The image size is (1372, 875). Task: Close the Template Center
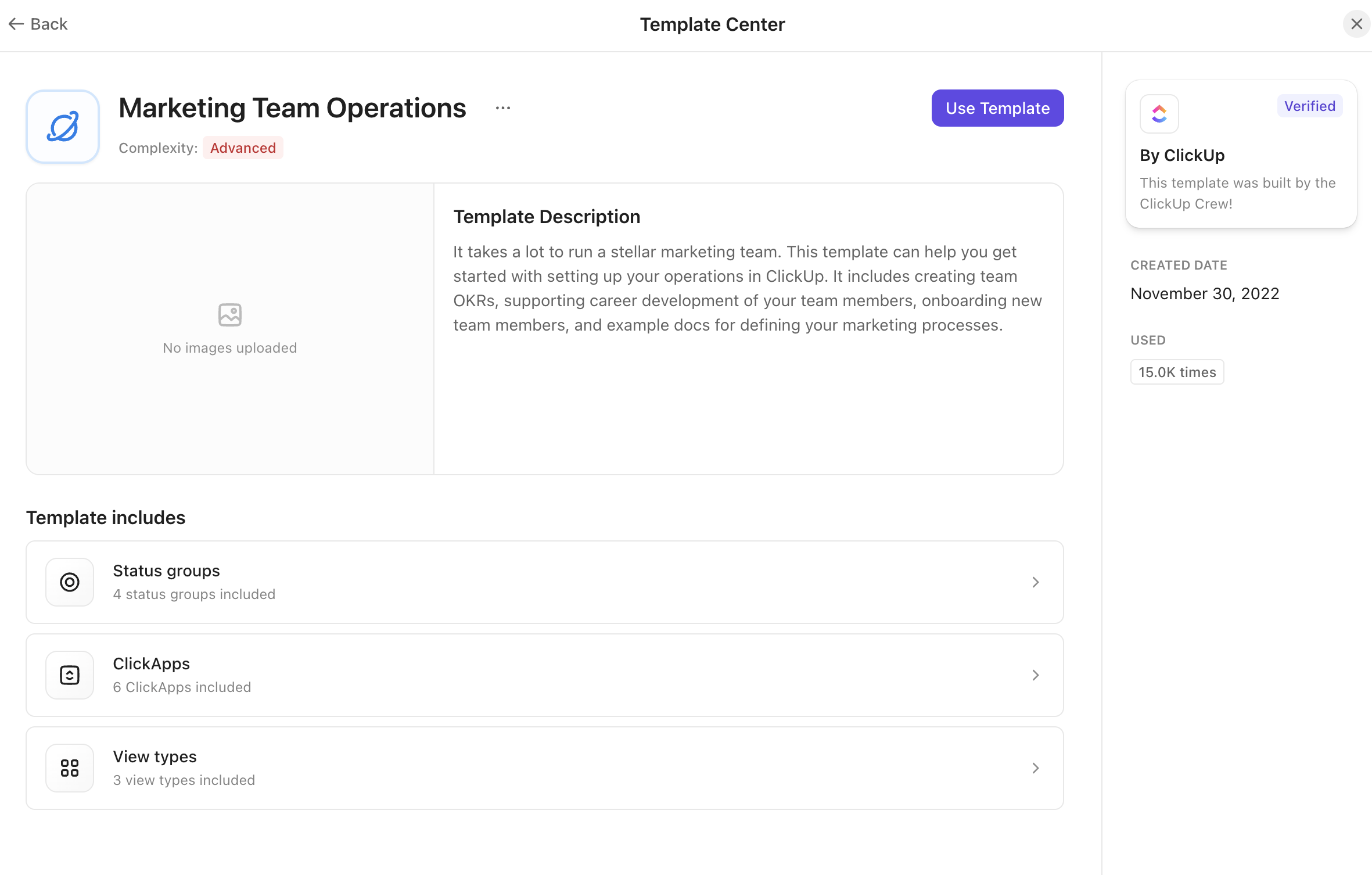pyautogui.click(x=1357, y=24)
